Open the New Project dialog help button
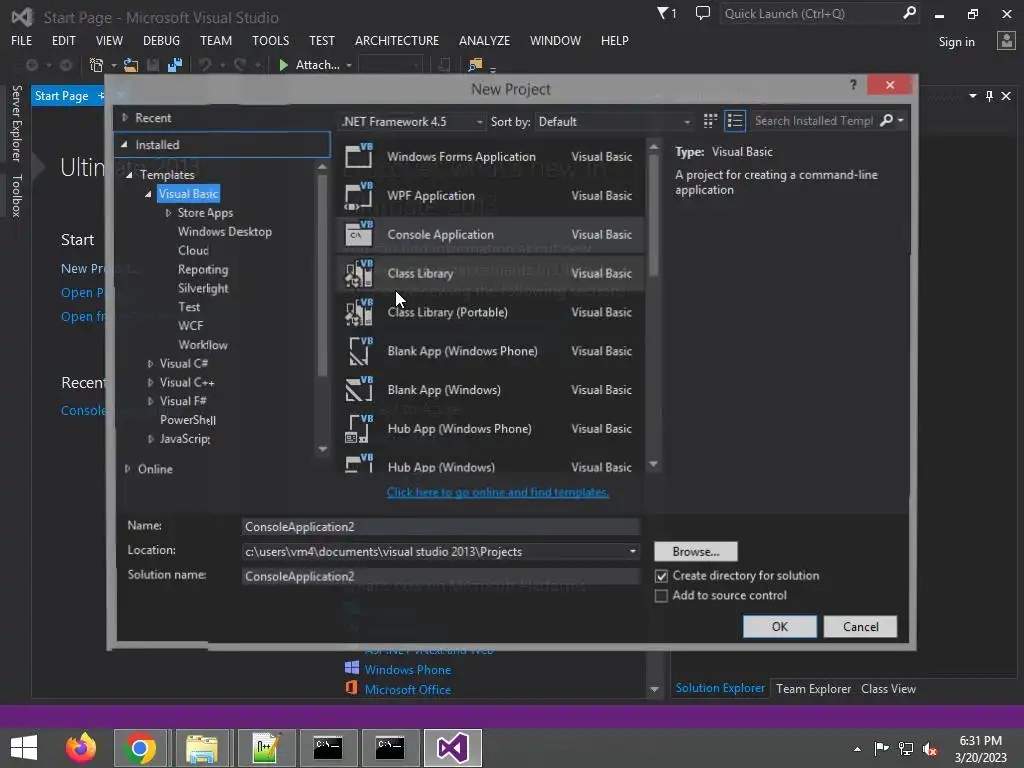The width and height of the screenshot is (1024, 768). 853,85
